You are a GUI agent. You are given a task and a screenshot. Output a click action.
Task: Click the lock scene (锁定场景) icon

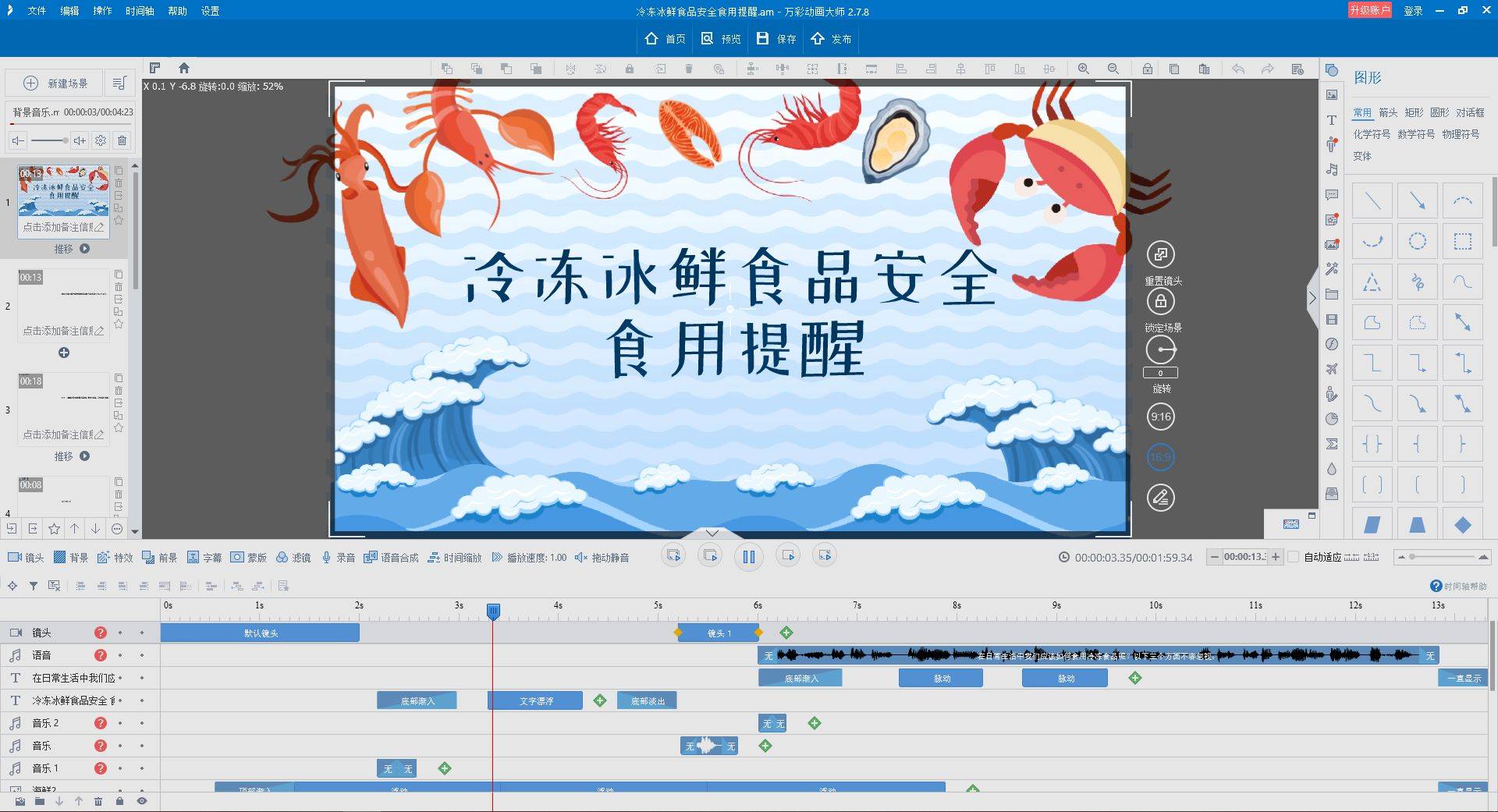pyautogui.click(x=1161, y=301)
